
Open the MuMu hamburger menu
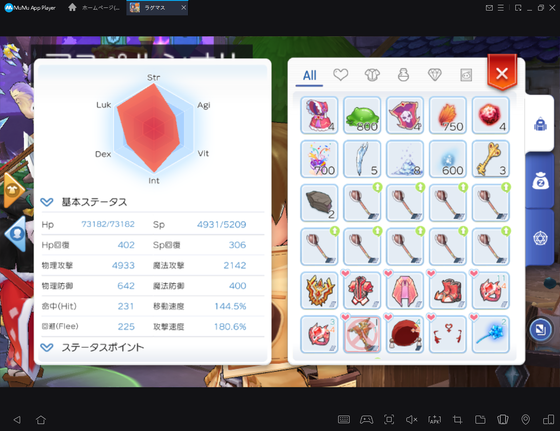[x=501, y=8]
